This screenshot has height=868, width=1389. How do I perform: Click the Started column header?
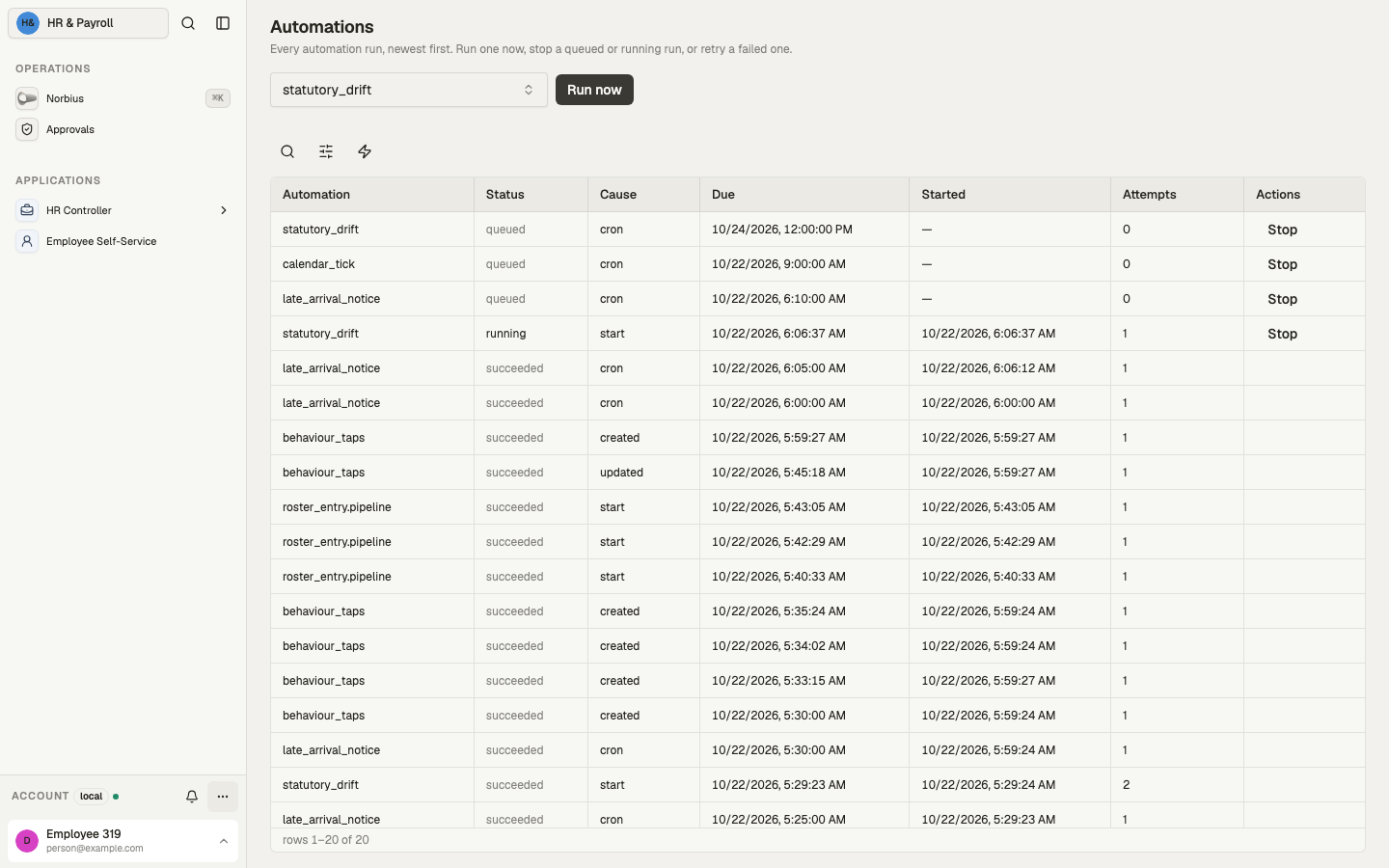click(x=1009, y=195)
